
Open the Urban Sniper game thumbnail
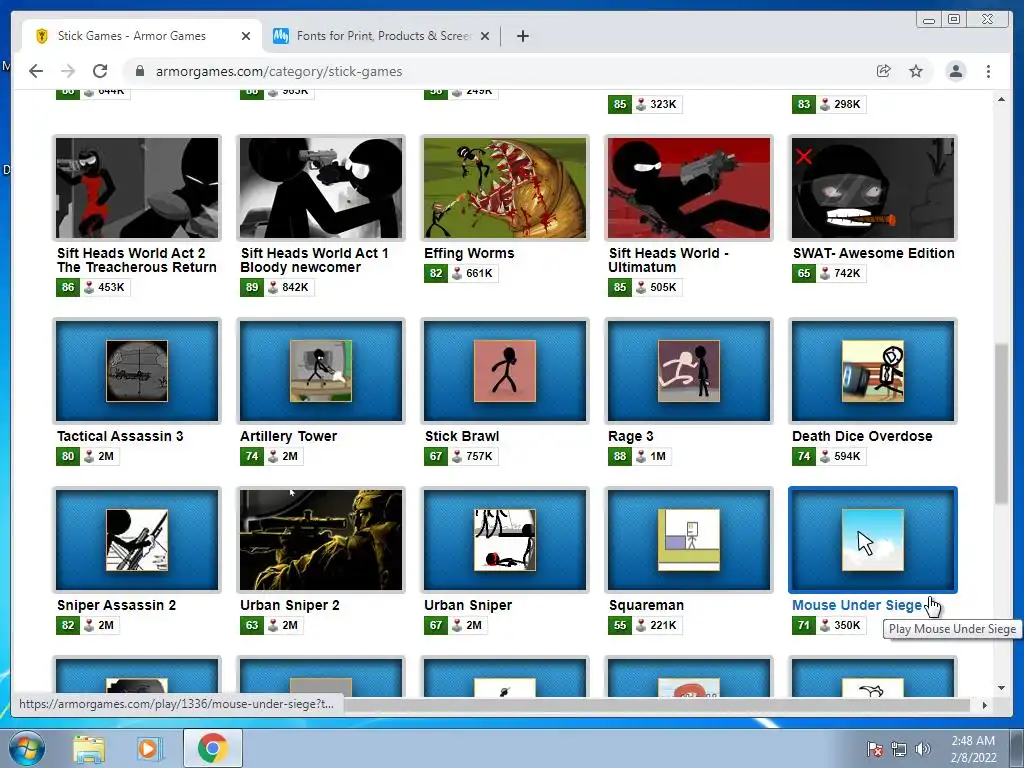click(x=505, y=540)
